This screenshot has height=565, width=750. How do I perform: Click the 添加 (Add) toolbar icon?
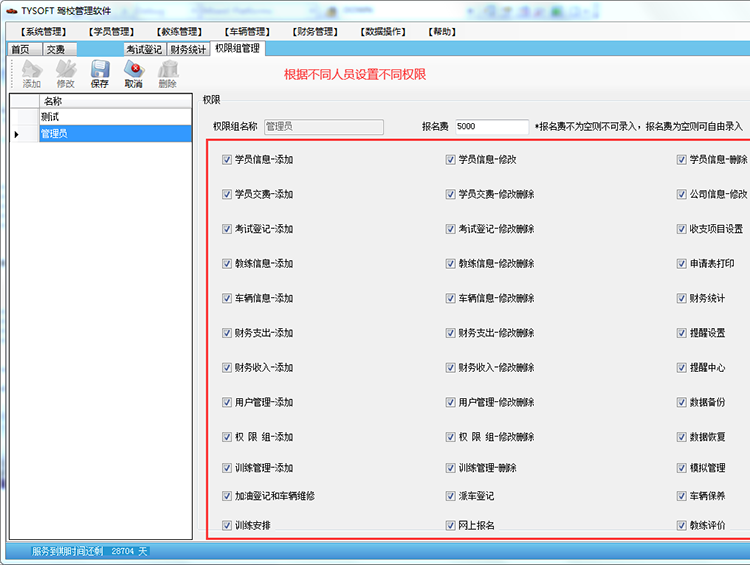tap(32, 74)
